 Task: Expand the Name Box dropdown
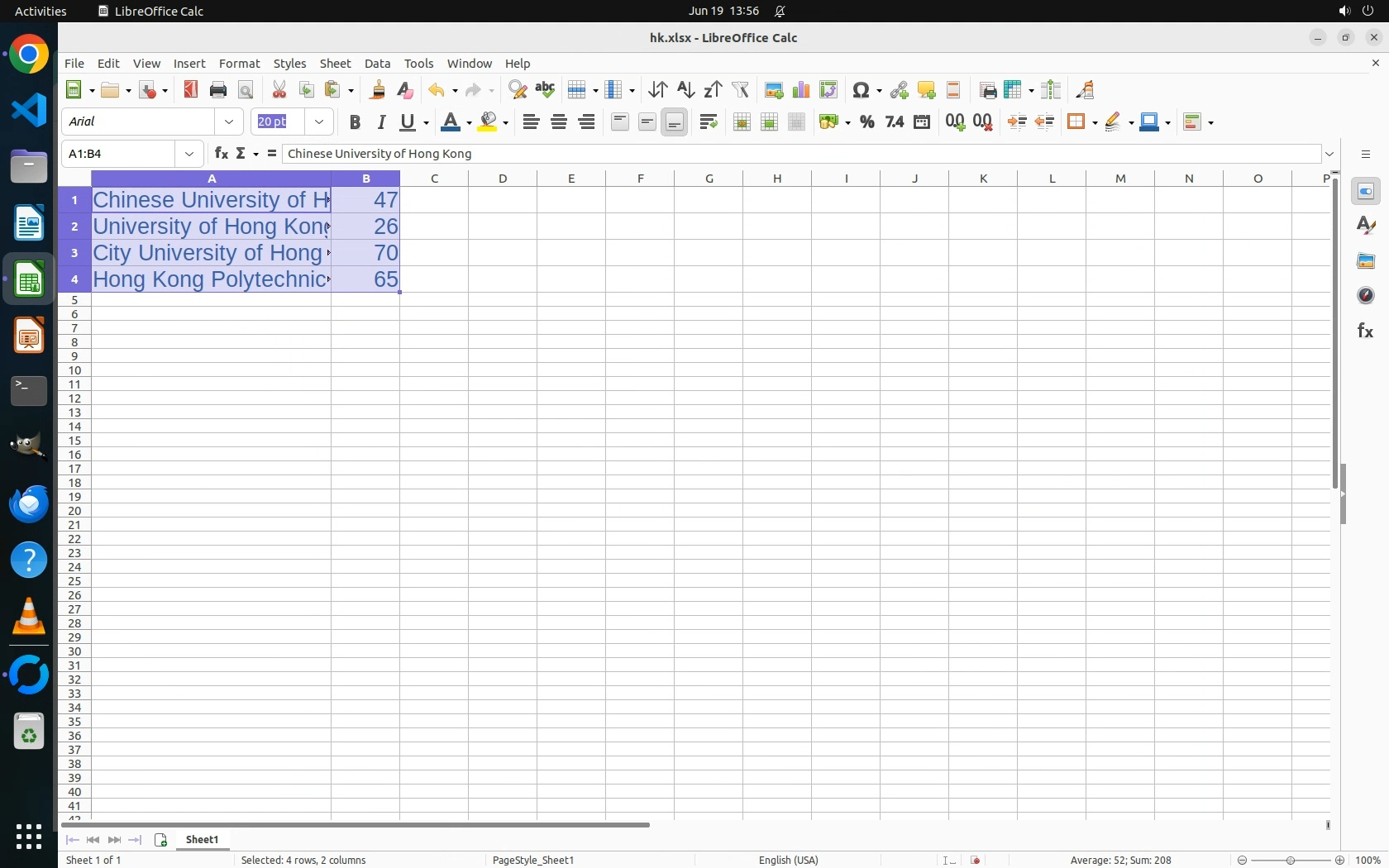coord(189,154)
